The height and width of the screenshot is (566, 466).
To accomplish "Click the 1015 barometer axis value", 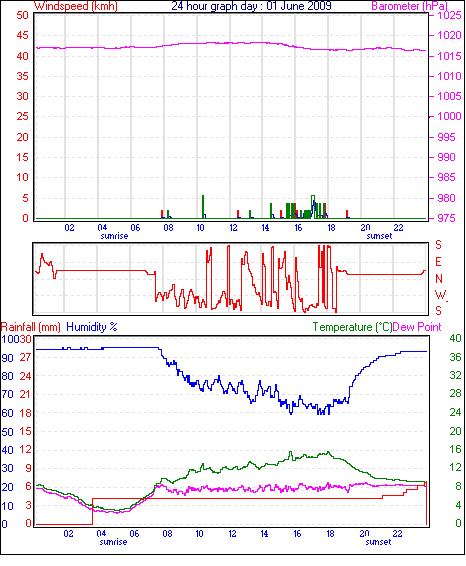I will pos(449,56).
